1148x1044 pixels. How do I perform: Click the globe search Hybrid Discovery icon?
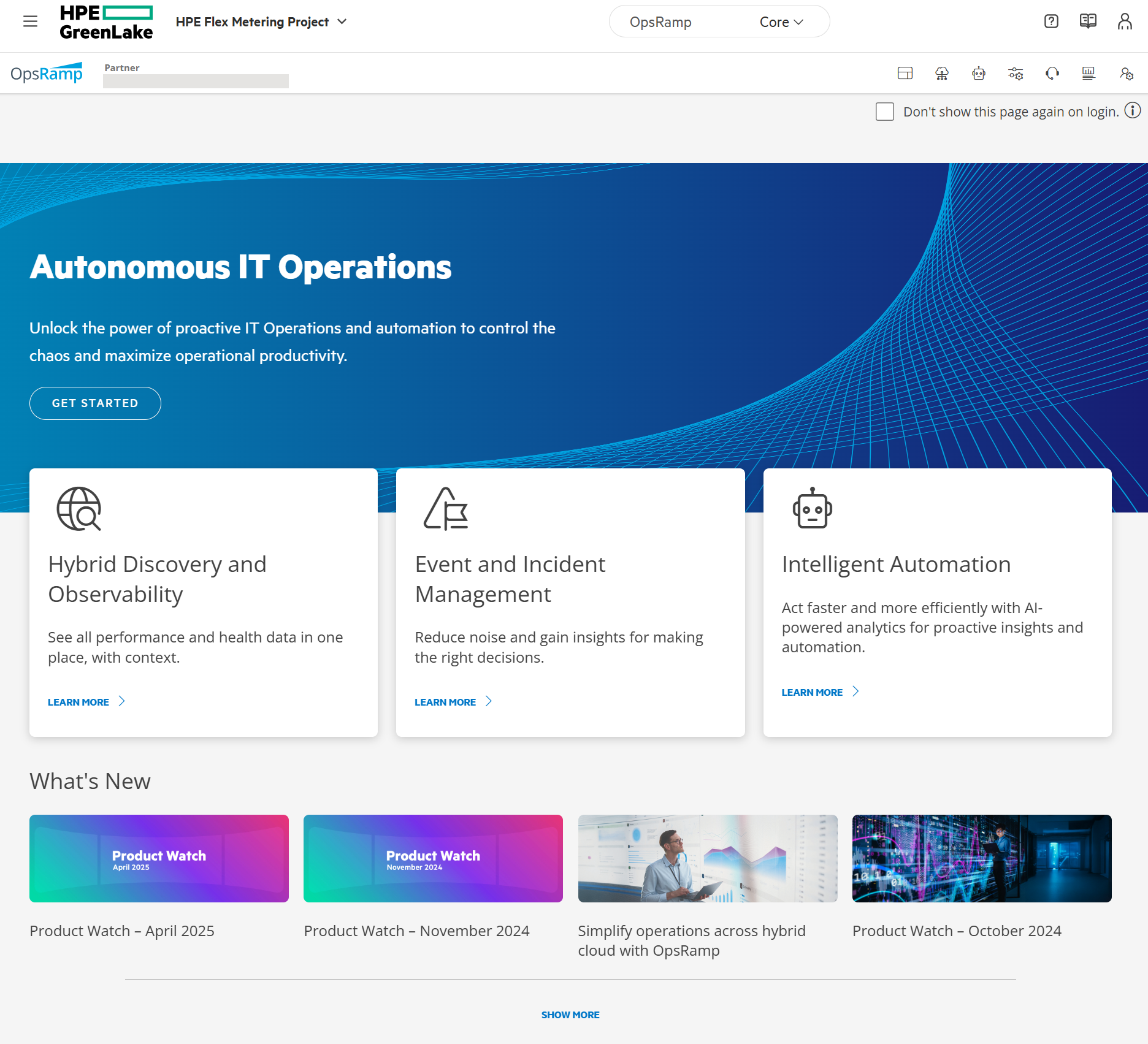pos(79,509)
